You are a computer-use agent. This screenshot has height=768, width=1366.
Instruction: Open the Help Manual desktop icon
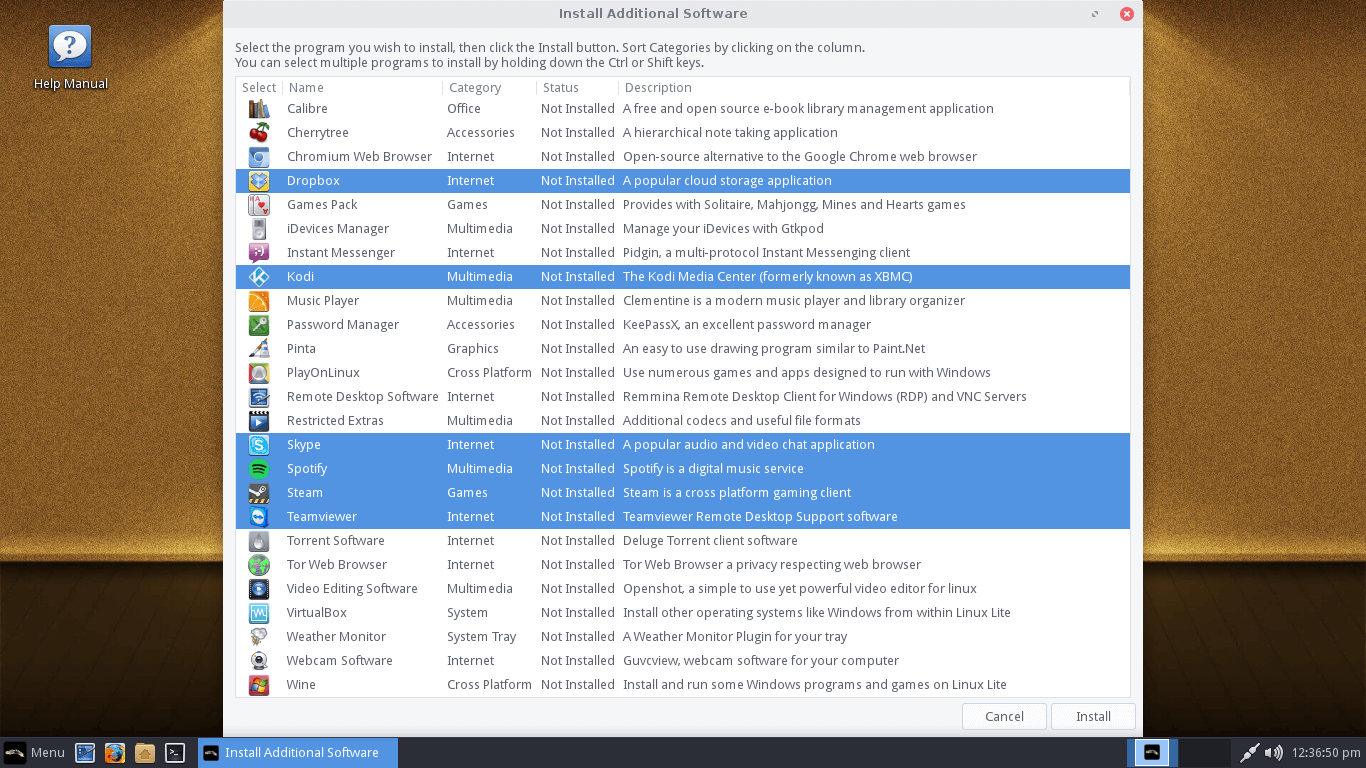(70, 58)
